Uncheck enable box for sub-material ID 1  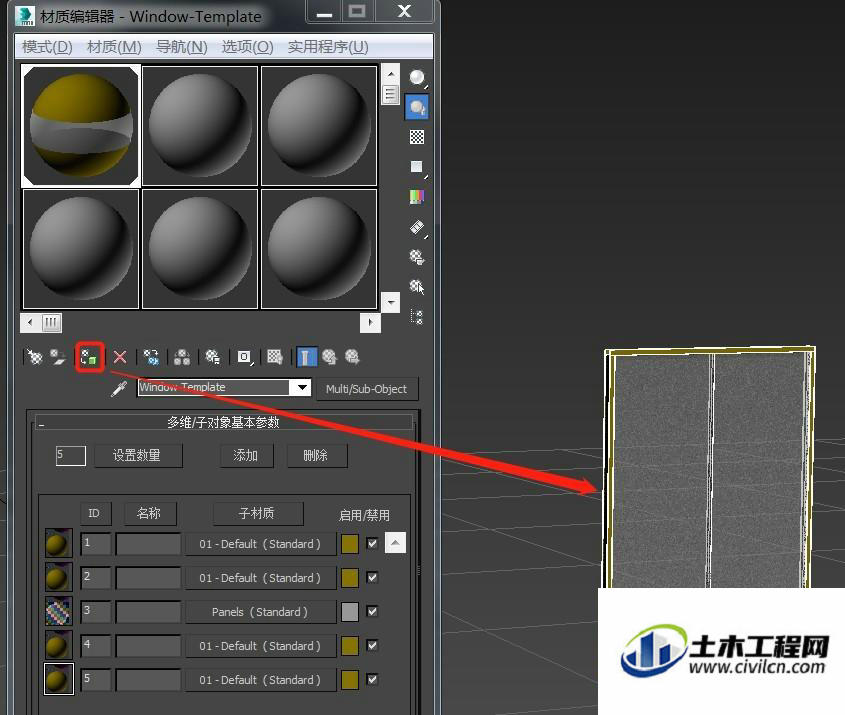tap(372, 544)
